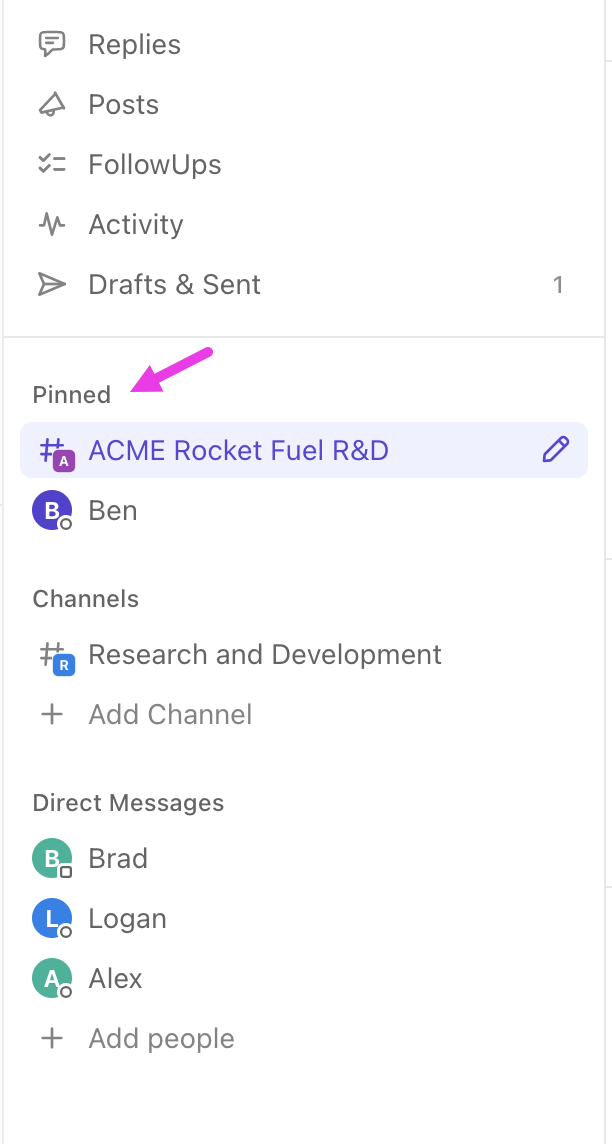Click the pencil edit icon on ACME Rocket Fuel R&D
Viewport: 612px width, 1144px height.
coord(555,450)
